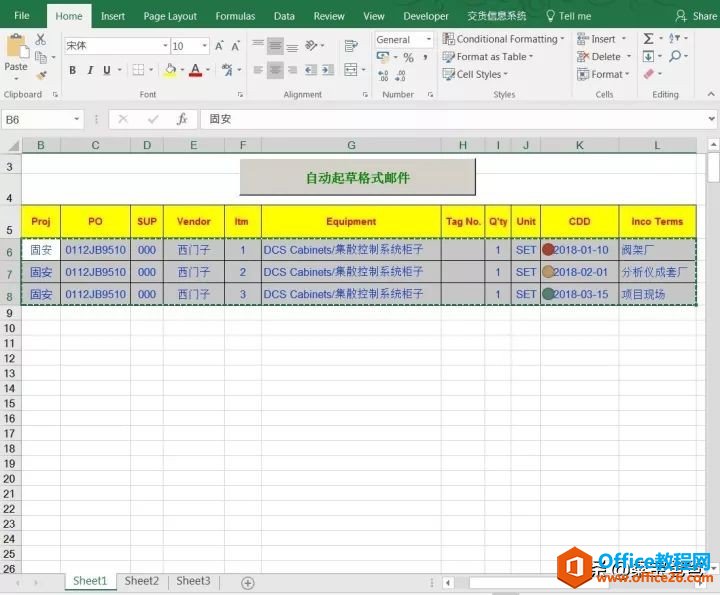Add a new sheet with plus icon
The image size is (720, 595).
click(x=248, y=583)
